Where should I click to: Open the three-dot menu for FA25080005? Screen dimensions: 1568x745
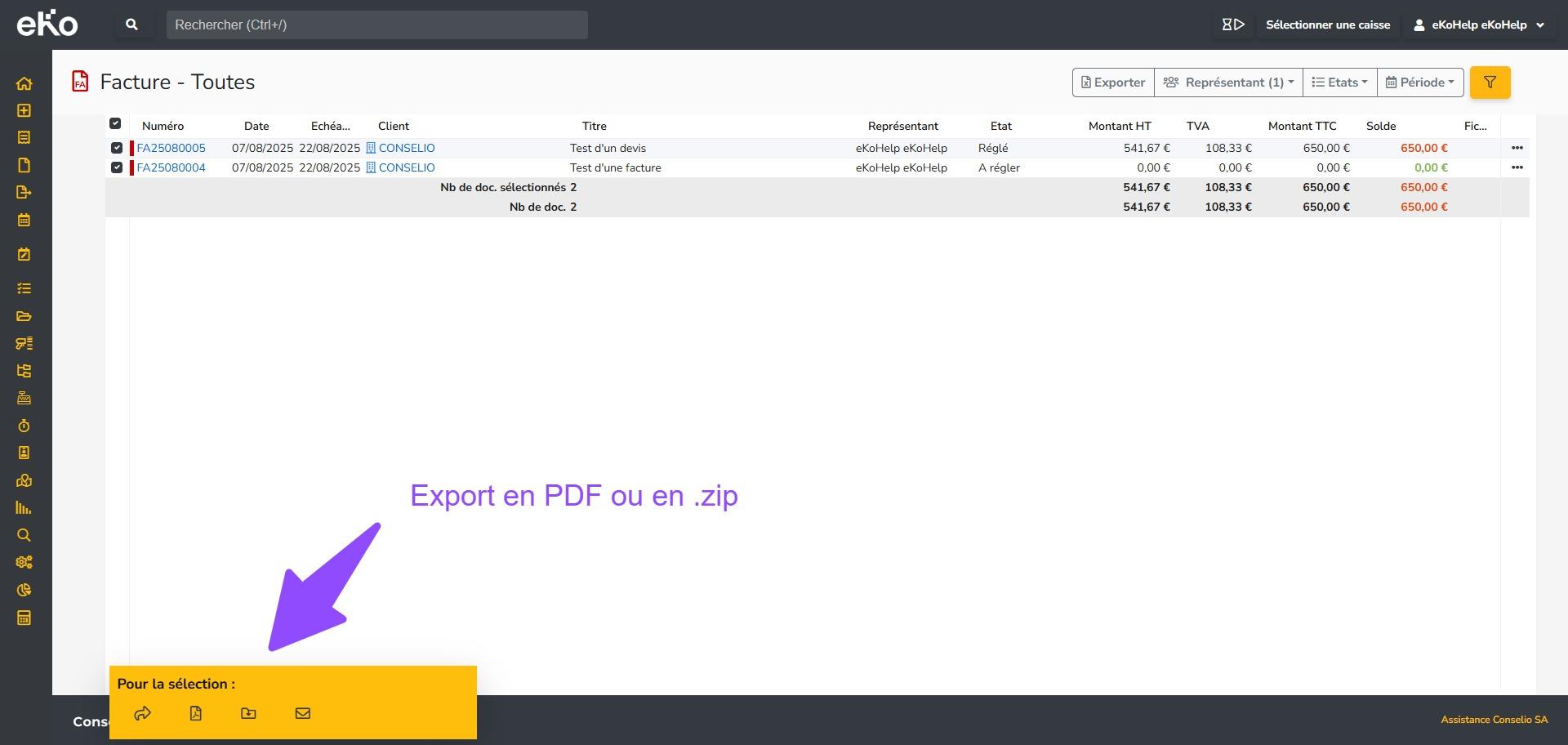point(1517,148)
